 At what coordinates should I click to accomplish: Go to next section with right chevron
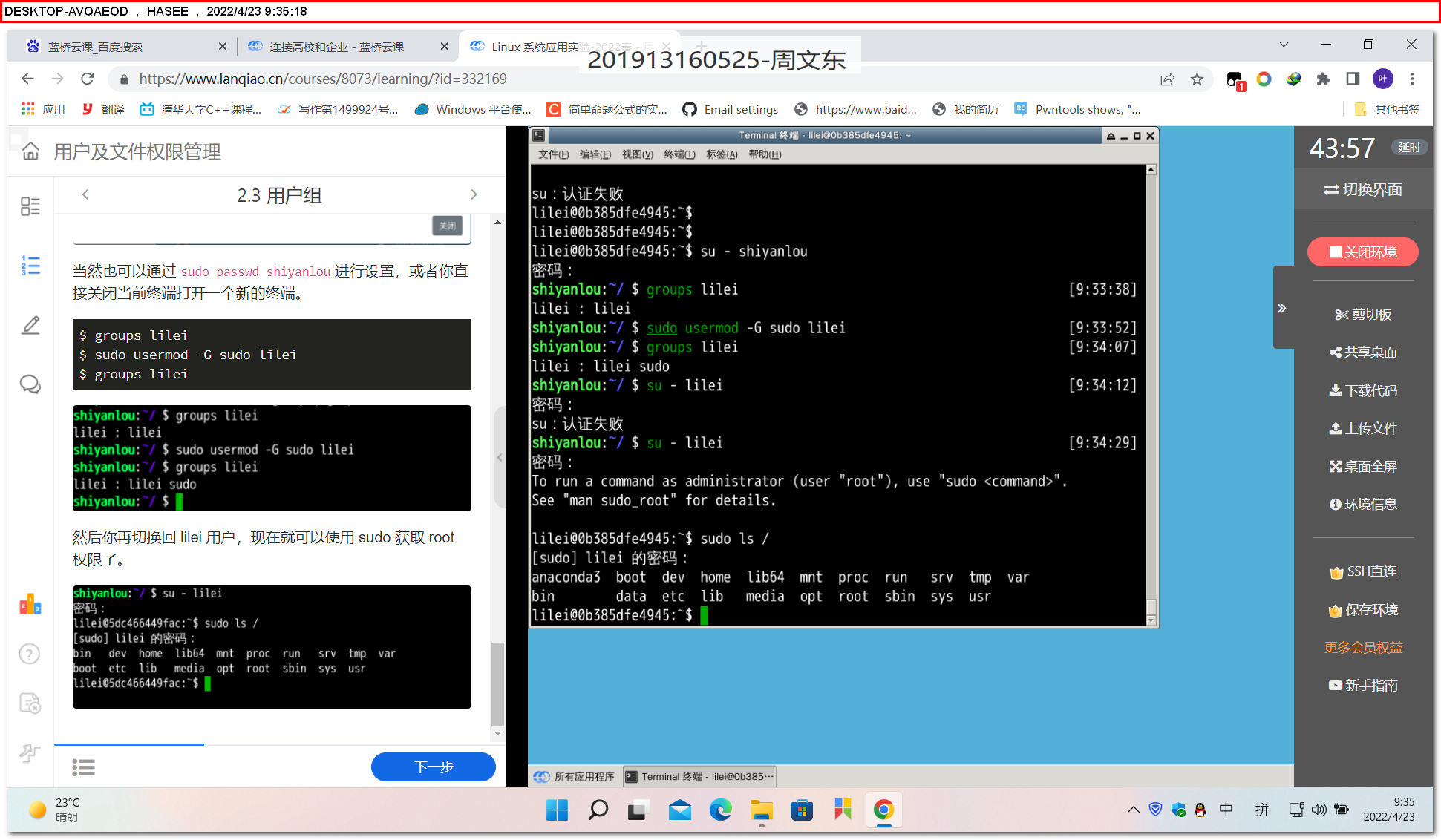pos(474,194)
